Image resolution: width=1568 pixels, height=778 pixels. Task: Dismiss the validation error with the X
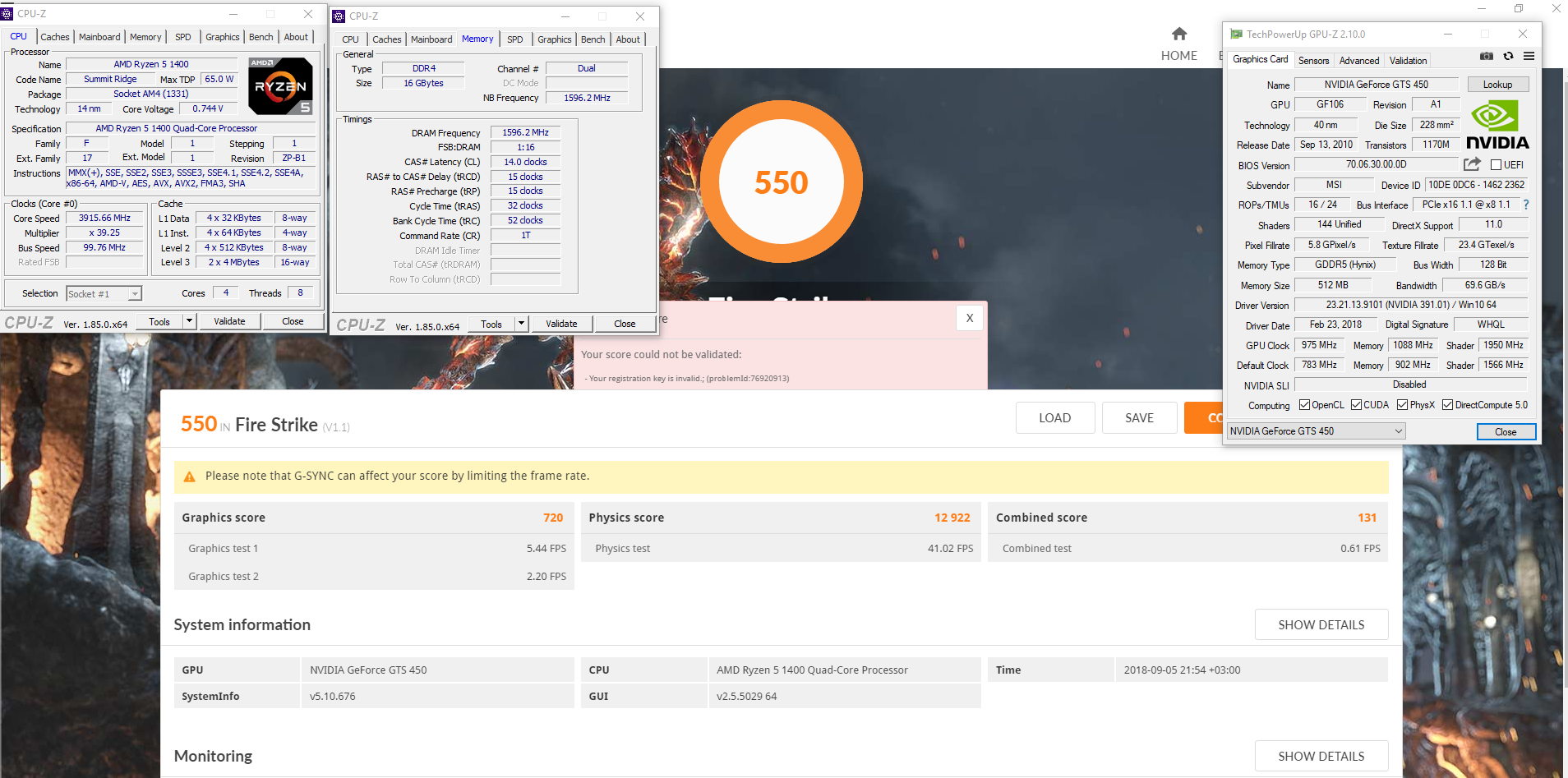(970, 318)
